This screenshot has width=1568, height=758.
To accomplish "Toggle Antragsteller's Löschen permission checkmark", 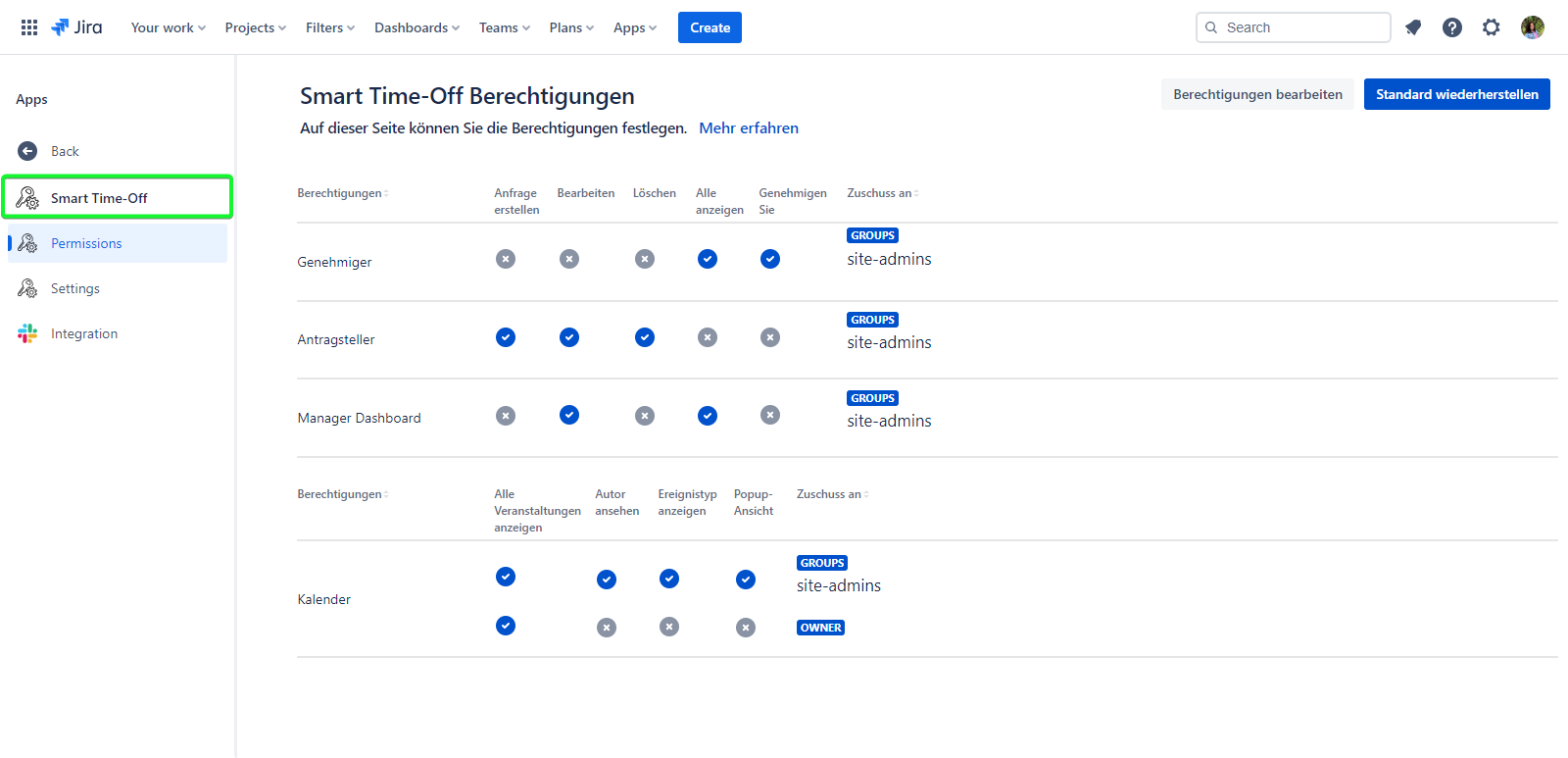I will click(645, 337).
